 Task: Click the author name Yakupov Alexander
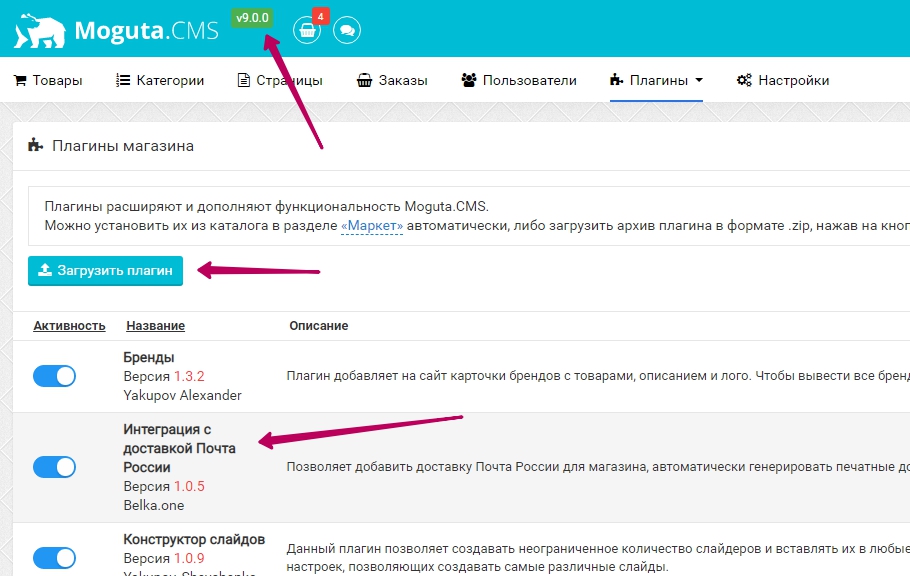pos(182,395)
